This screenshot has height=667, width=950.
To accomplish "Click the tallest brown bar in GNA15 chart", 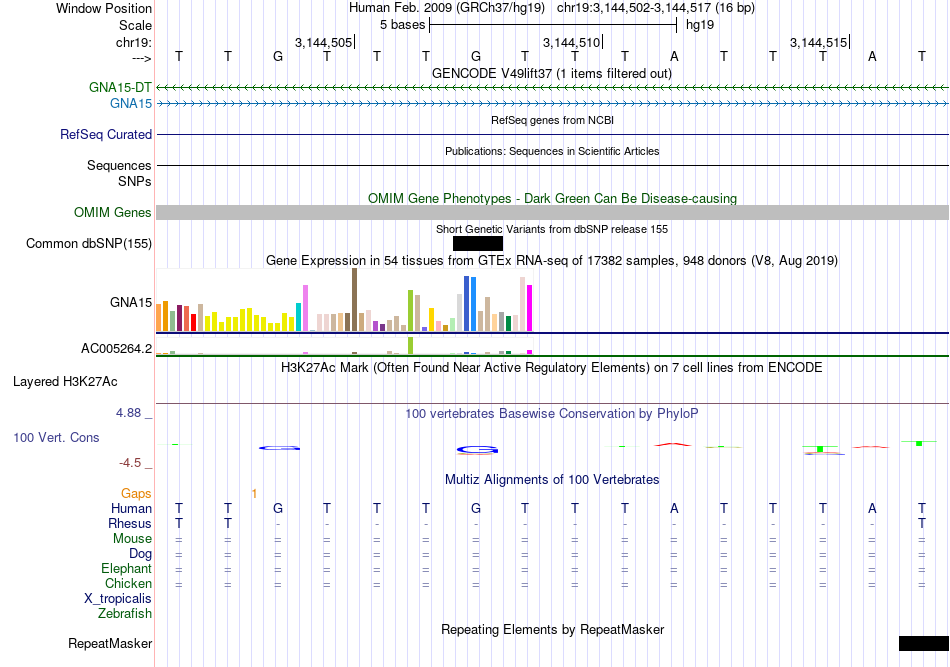I will pyautogui.click(x=354, y=300).
